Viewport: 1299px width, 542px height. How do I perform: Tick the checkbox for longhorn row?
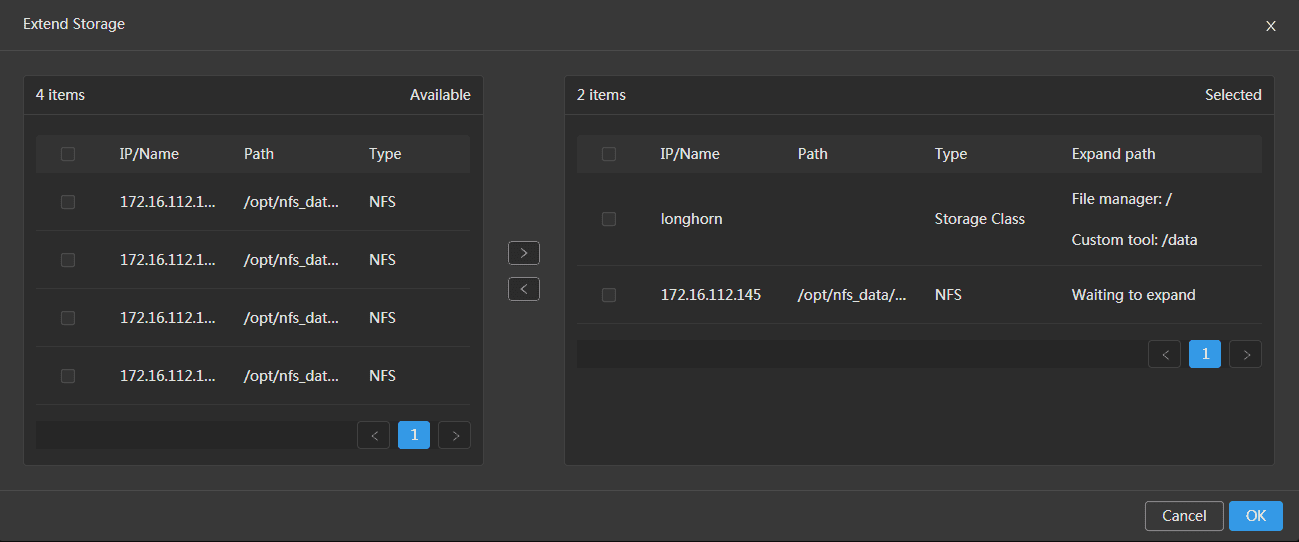[x=609, y=219]
